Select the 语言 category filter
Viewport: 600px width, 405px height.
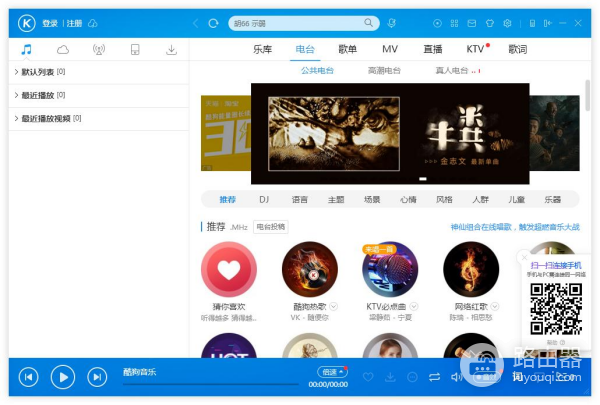(x=300, y=199)
